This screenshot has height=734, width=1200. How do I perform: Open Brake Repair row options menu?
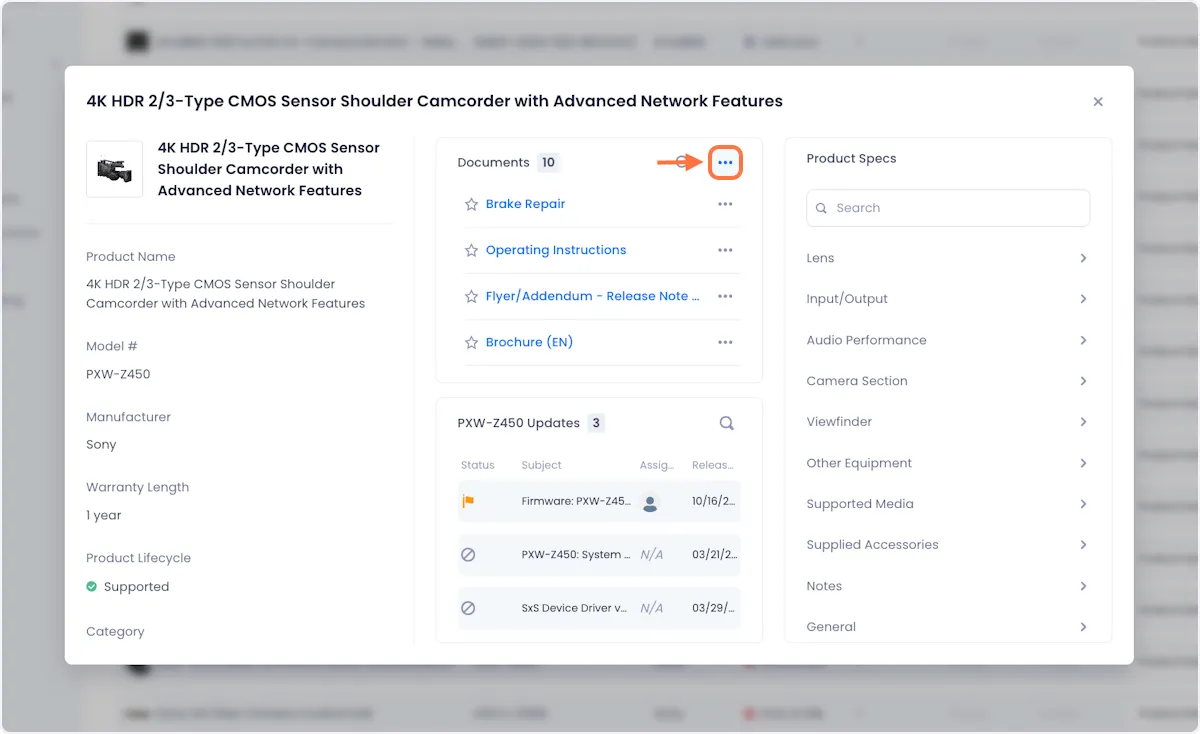click(725, 204)
